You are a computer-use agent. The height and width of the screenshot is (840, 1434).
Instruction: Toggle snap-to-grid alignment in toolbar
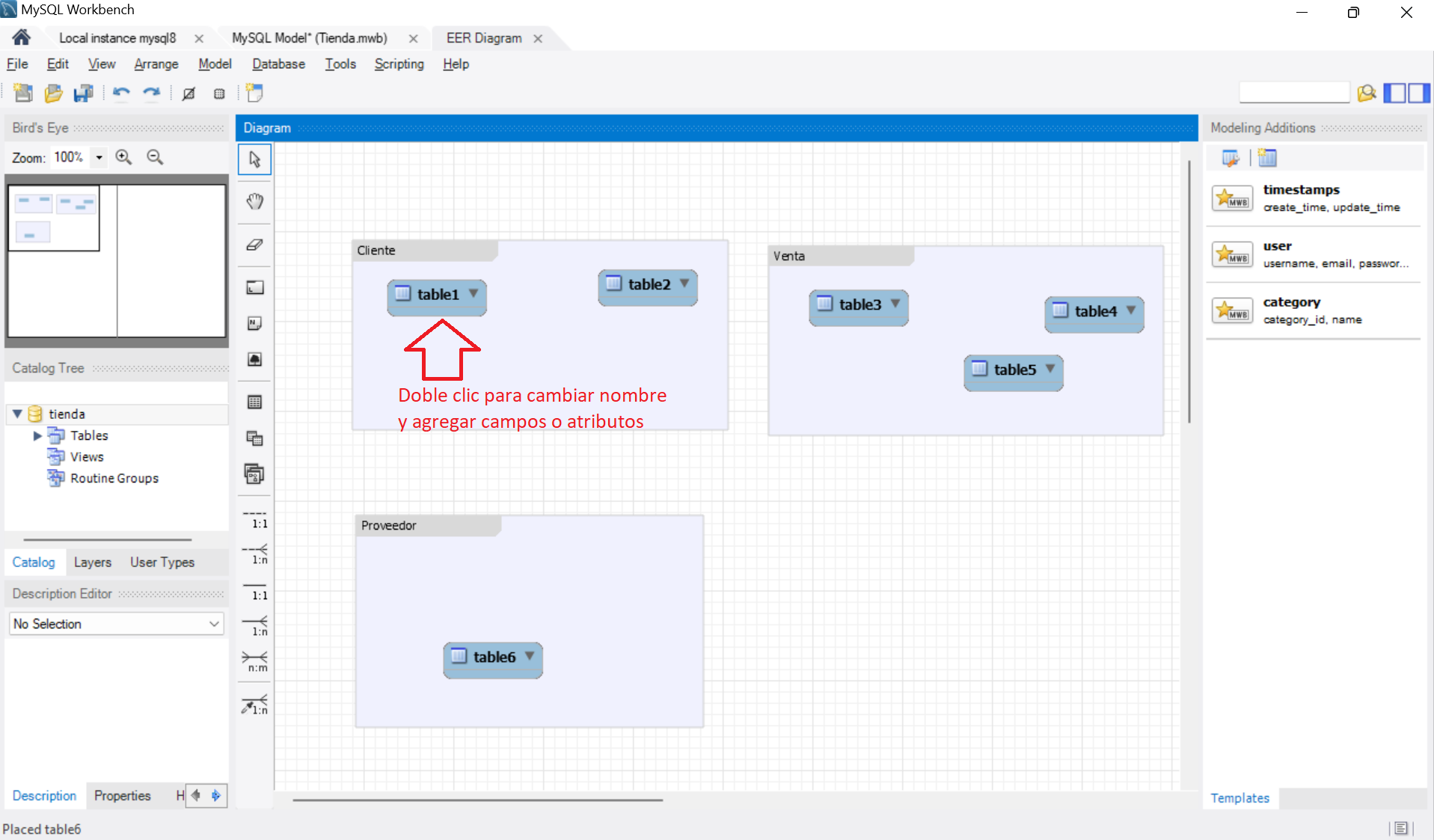[x=219, y=93]
